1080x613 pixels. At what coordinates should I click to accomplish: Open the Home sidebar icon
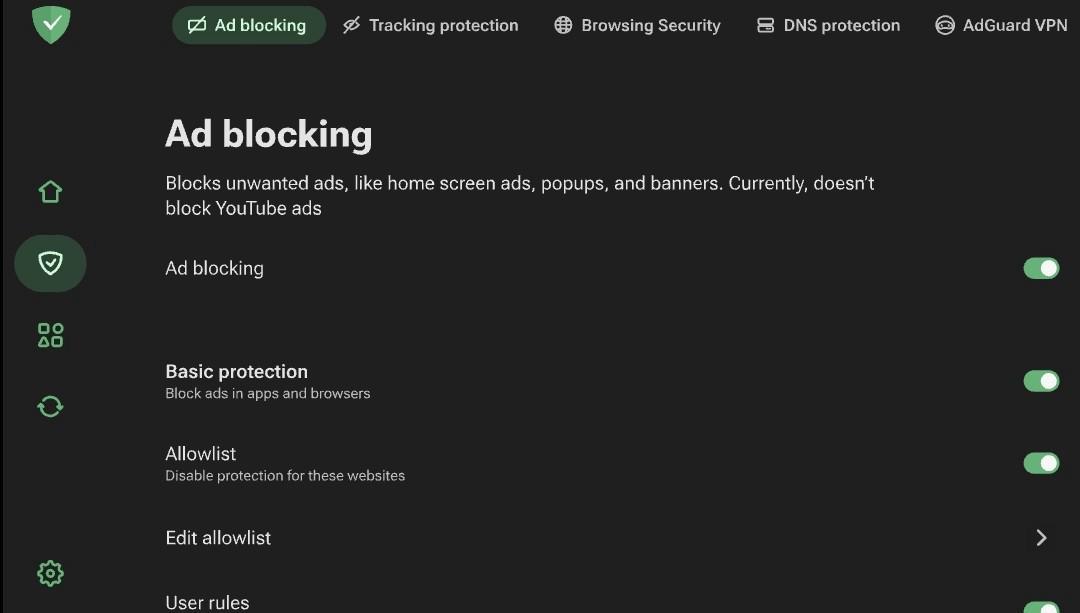click(50, 191)
